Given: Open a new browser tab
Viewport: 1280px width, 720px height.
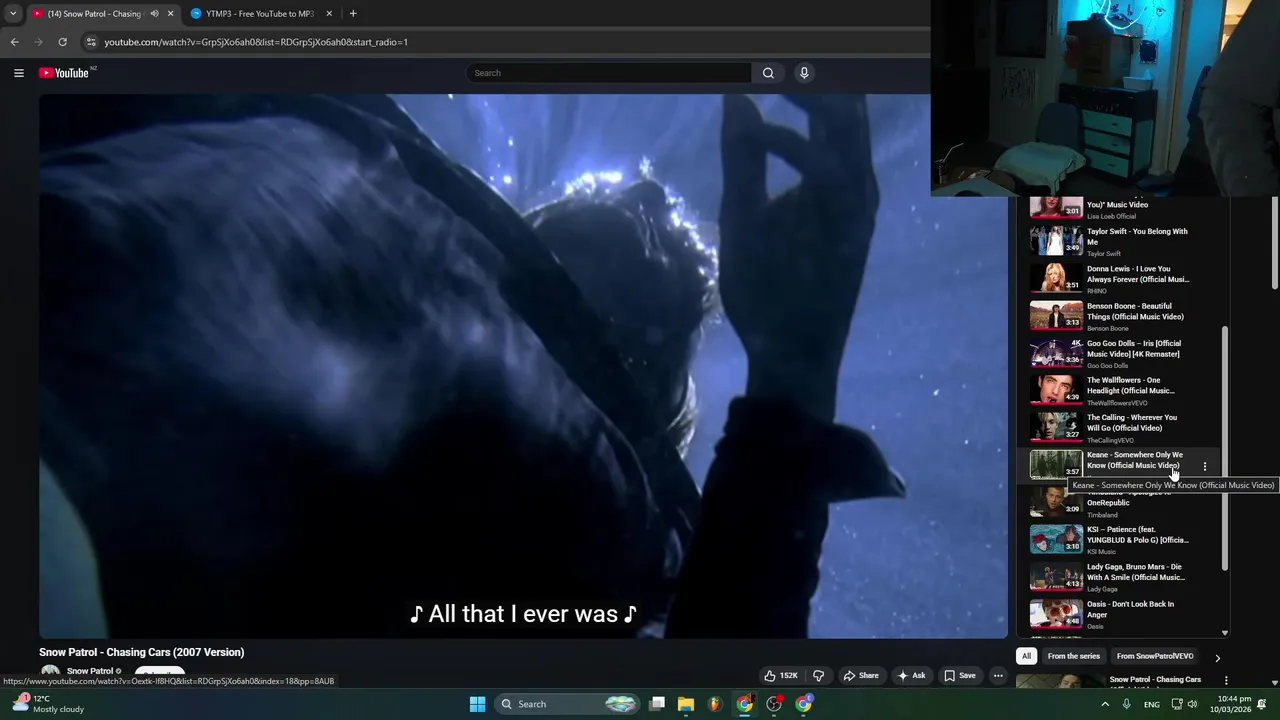Looking at the screenshot, I should (353, 14).
